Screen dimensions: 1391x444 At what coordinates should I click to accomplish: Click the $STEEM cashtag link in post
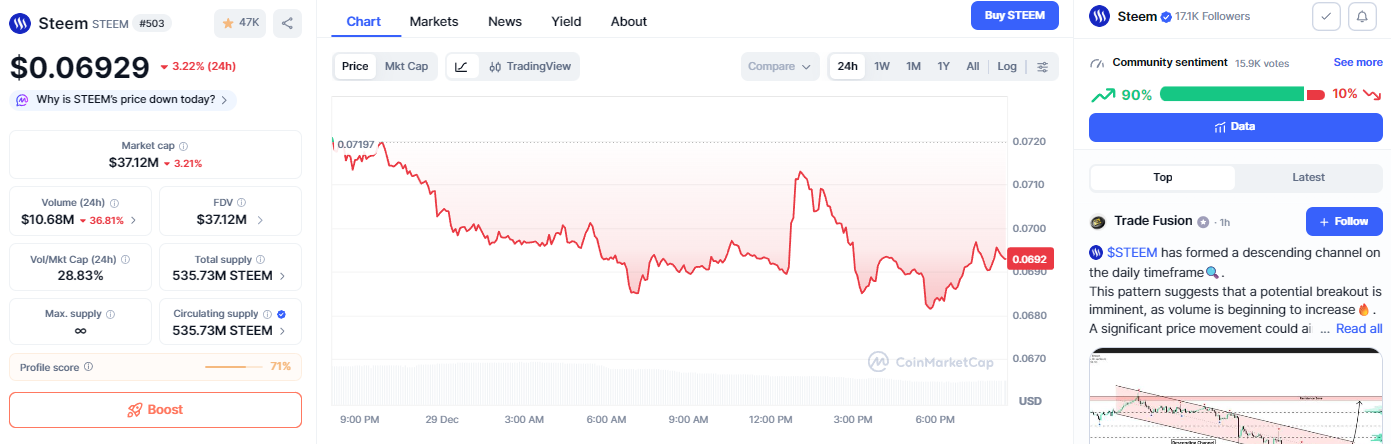pos(1131,253)
